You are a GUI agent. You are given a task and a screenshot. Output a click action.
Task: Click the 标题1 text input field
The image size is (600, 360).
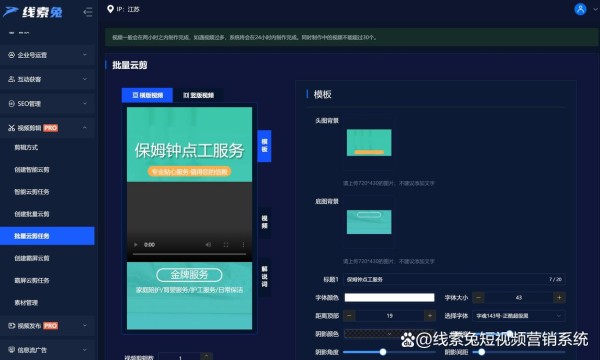click(454, 279)
